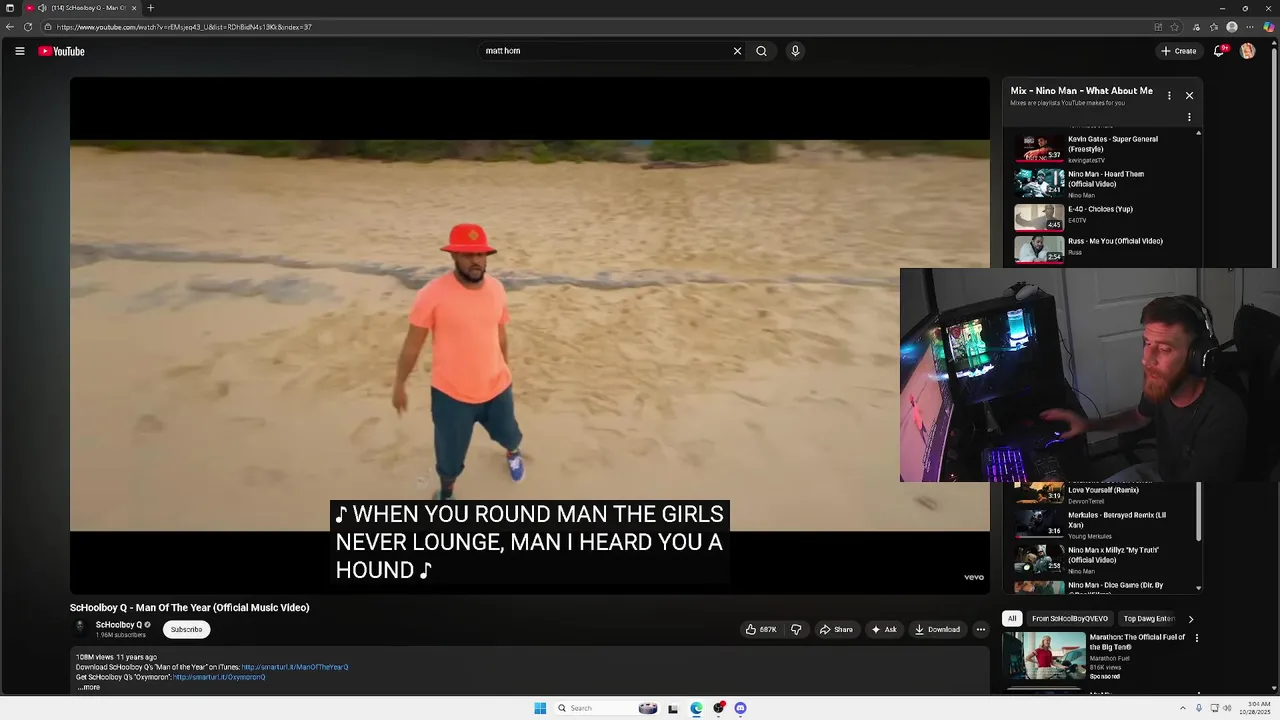Open options for Marathon sponsored video
Screen dimensions: 1280x720
pos(1196,638)
